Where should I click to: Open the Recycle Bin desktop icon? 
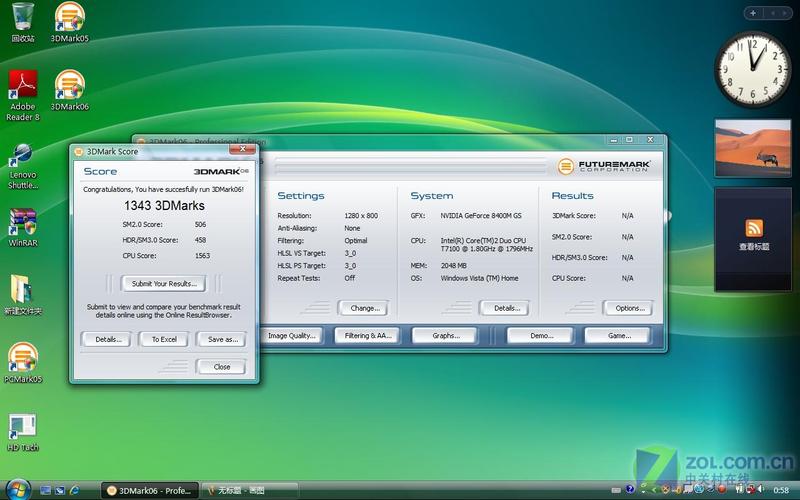[x=23, y=22]
